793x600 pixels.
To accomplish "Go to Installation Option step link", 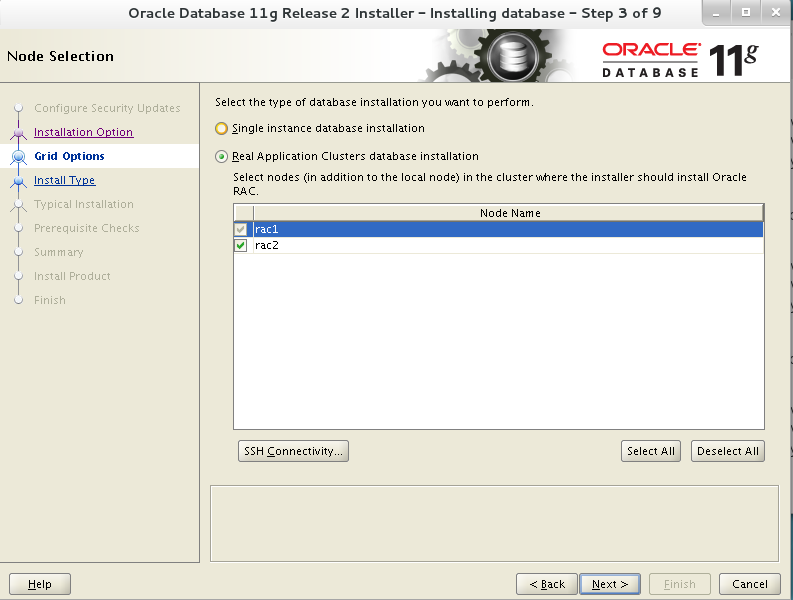I will tap(83, 132).
